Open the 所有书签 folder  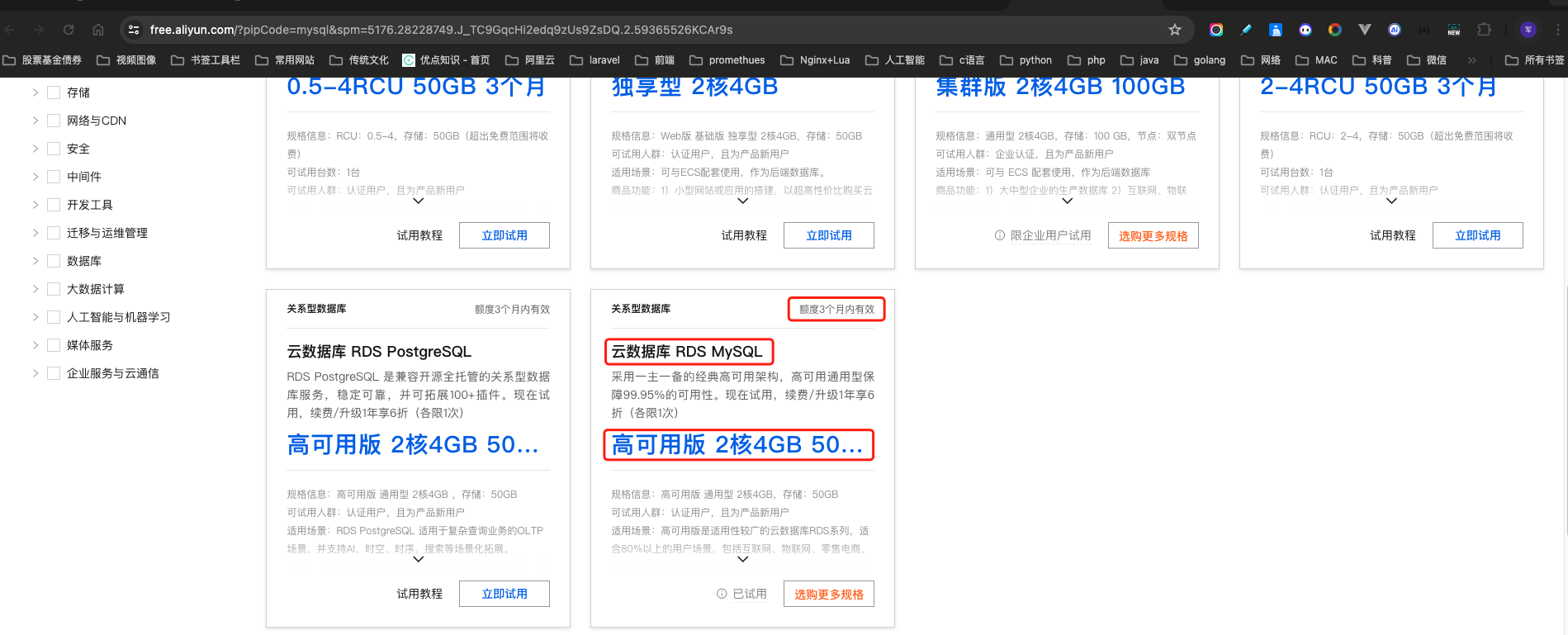(x=1535, y=60)
